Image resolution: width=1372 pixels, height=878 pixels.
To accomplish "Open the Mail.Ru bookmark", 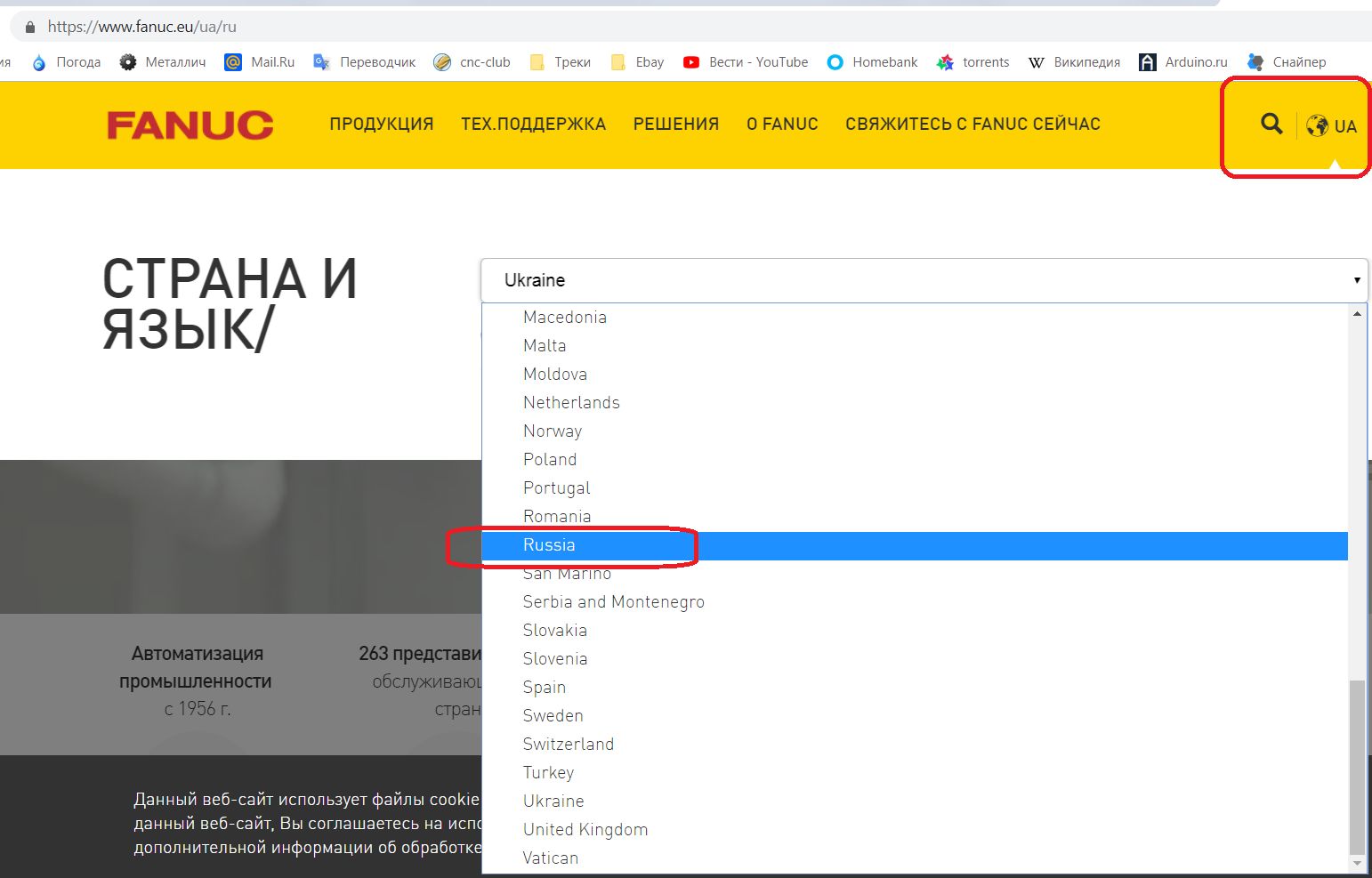I will [x=260, y=62].
